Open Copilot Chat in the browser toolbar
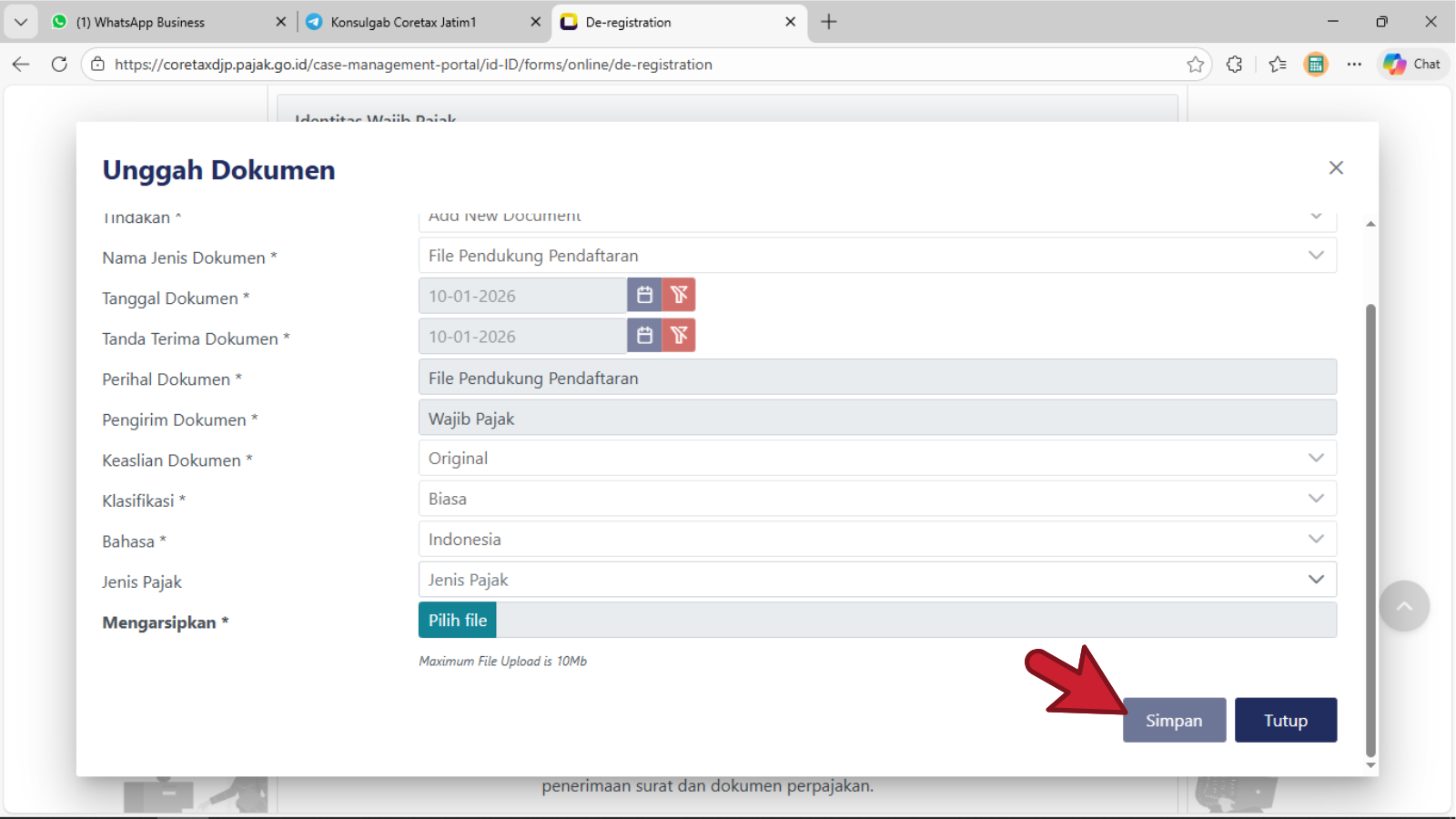 [x=1411, y=65]
